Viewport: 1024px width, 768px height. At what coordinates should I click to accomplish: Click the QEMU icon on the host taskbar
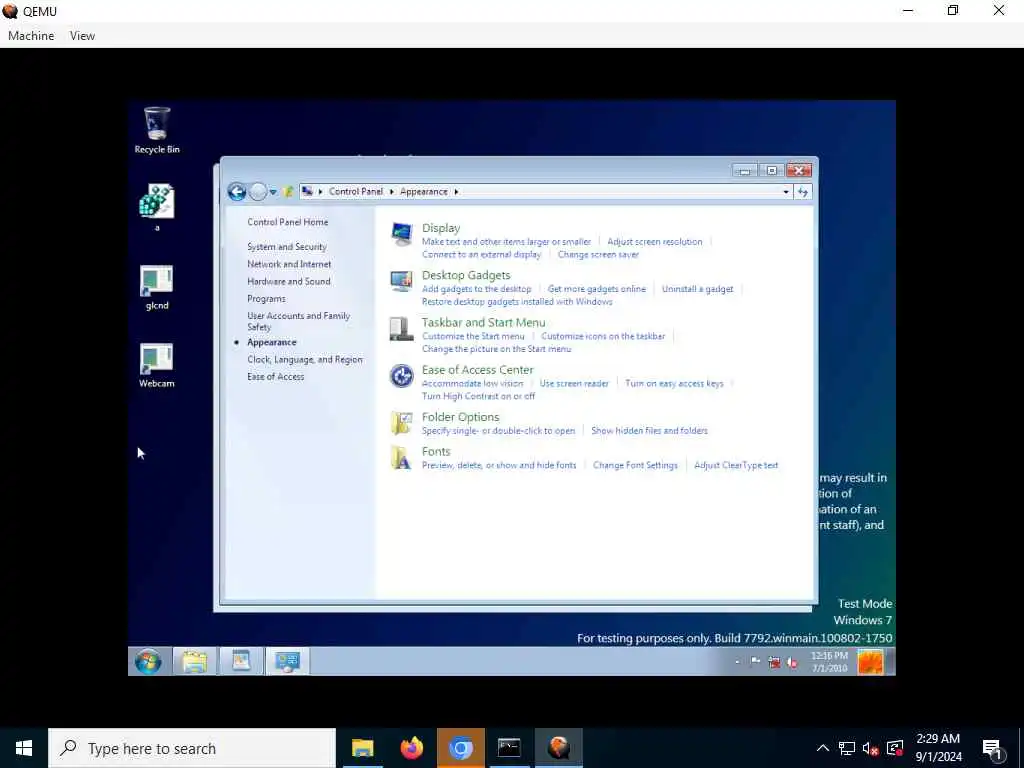[558, 748]
